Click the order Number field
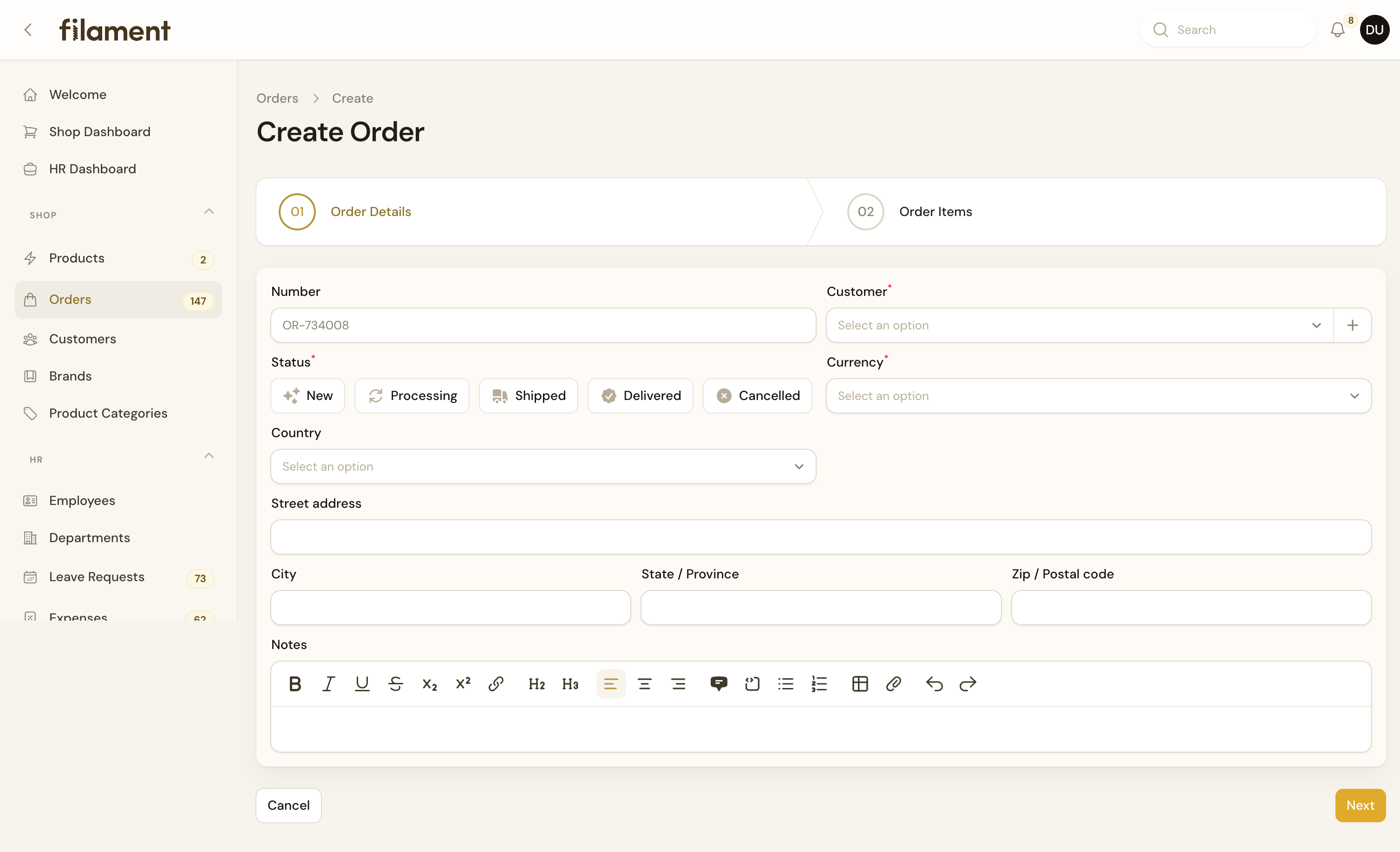 [543, 325]
